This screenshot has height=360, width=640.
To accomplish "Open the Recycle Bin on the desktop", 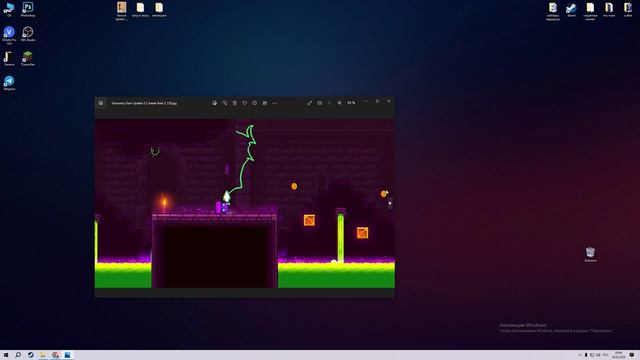I will point(590,254).
